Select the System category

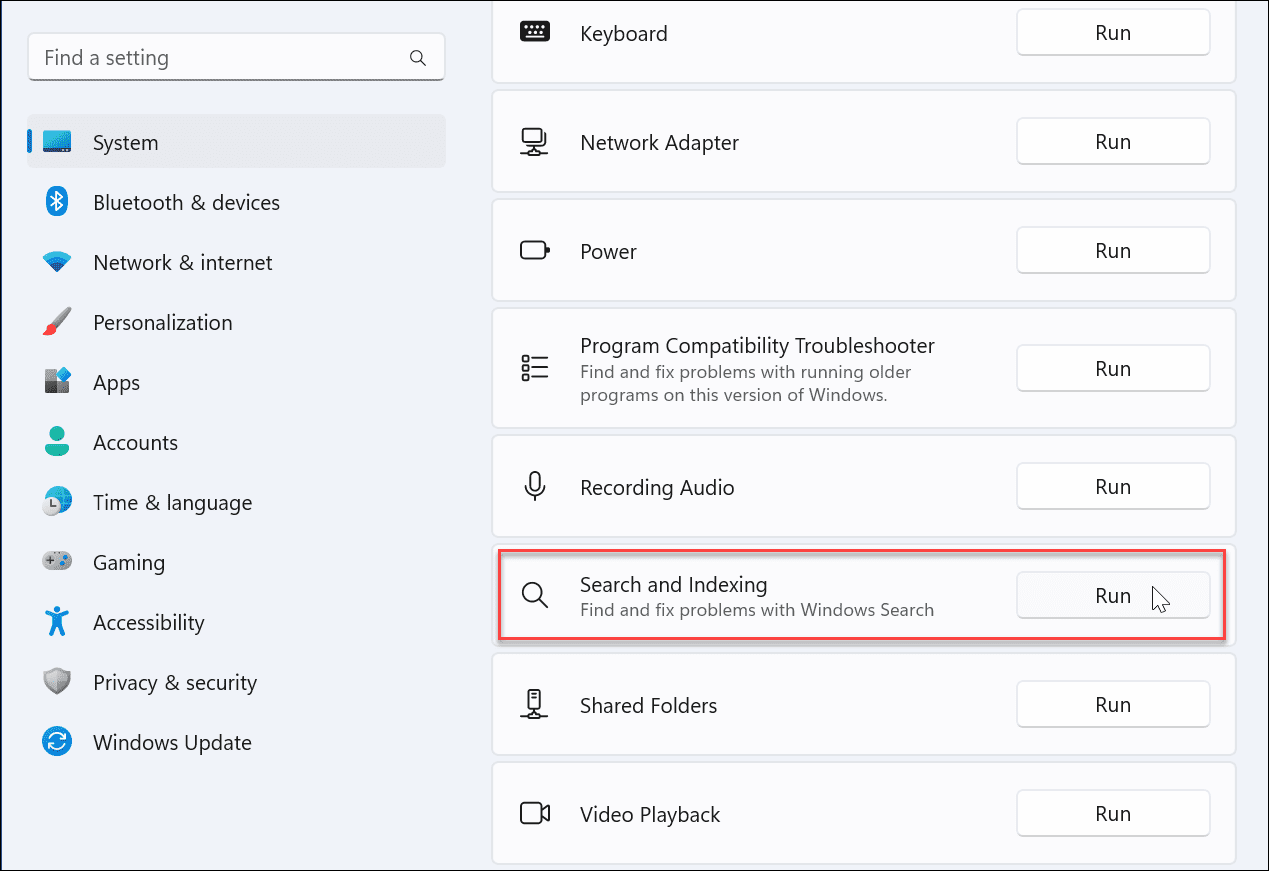click(x=125, y=143)
